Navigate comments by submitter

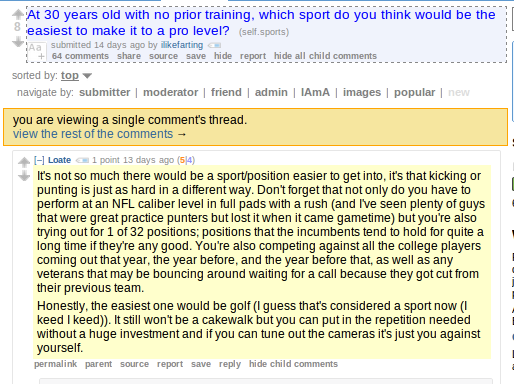point(105,92)
